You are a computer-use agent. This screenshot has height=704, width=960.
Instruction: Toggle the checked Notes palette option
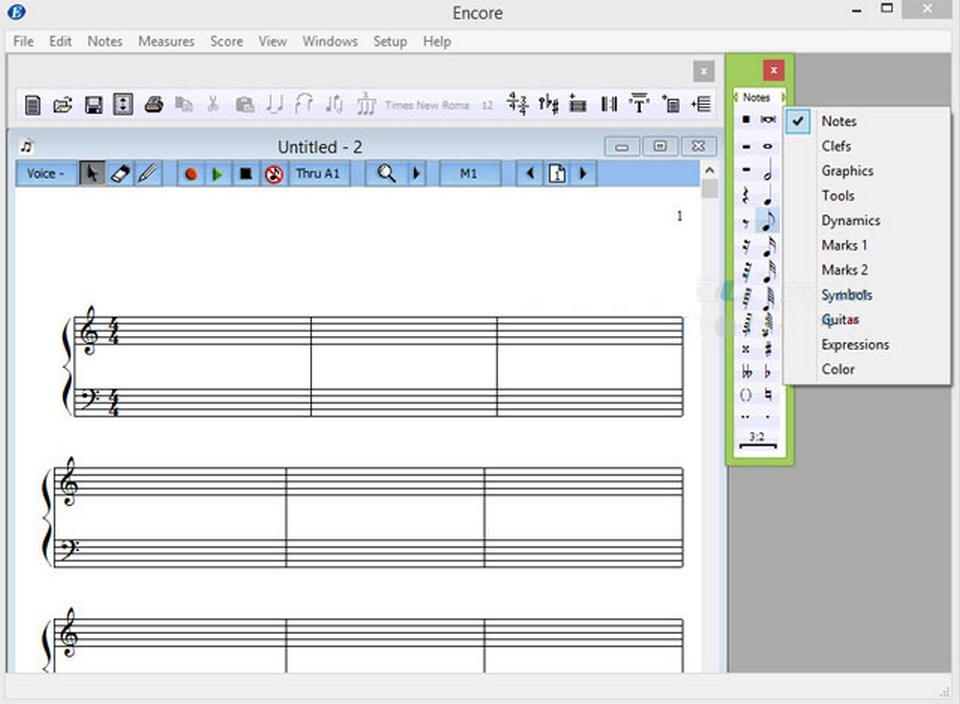[838, 121]
